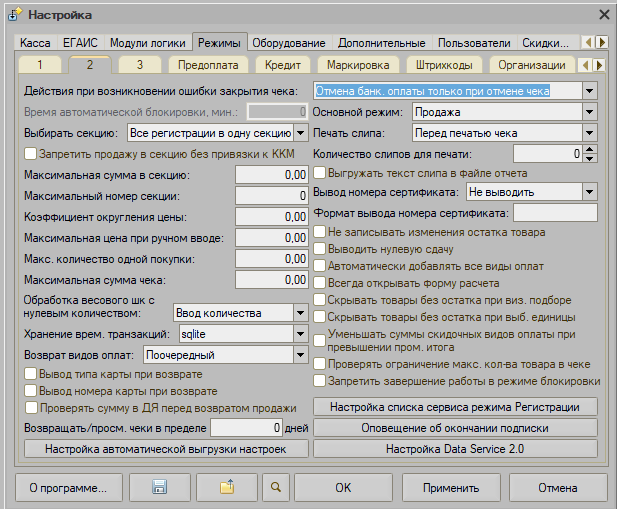Expand 'Хранение врем. транзакций' sqlite dropdown
The width and height of the screenshot is (617, 509).
coord(300,333)
